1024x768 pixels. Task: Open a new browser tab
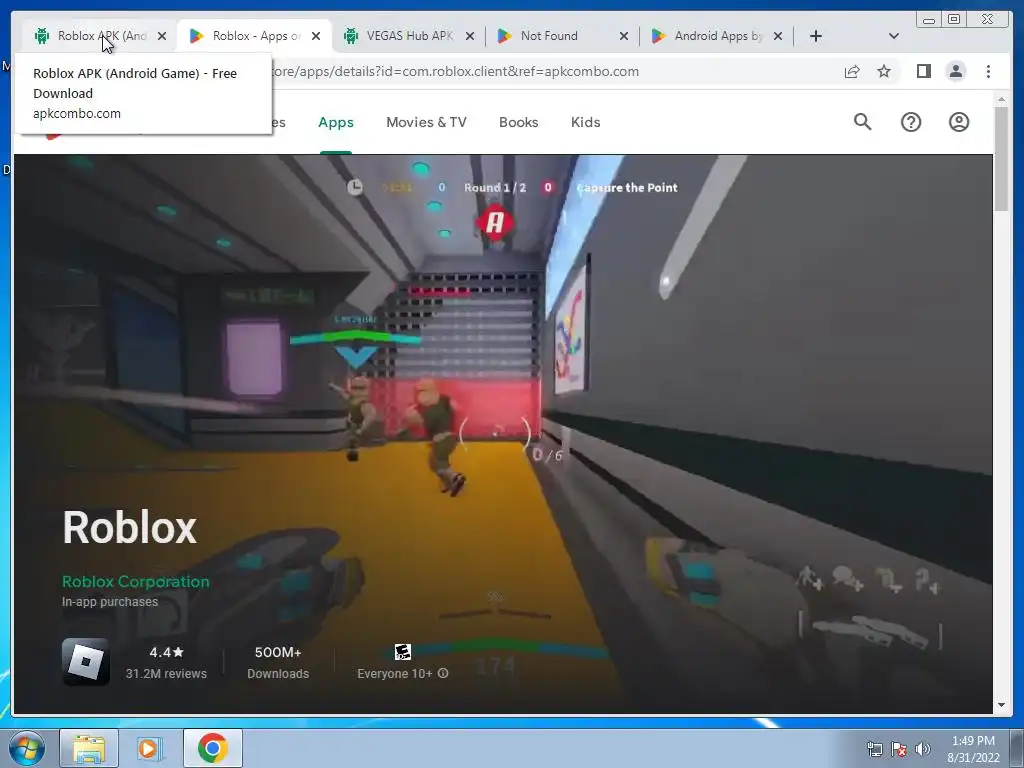[x=816, y=36]
